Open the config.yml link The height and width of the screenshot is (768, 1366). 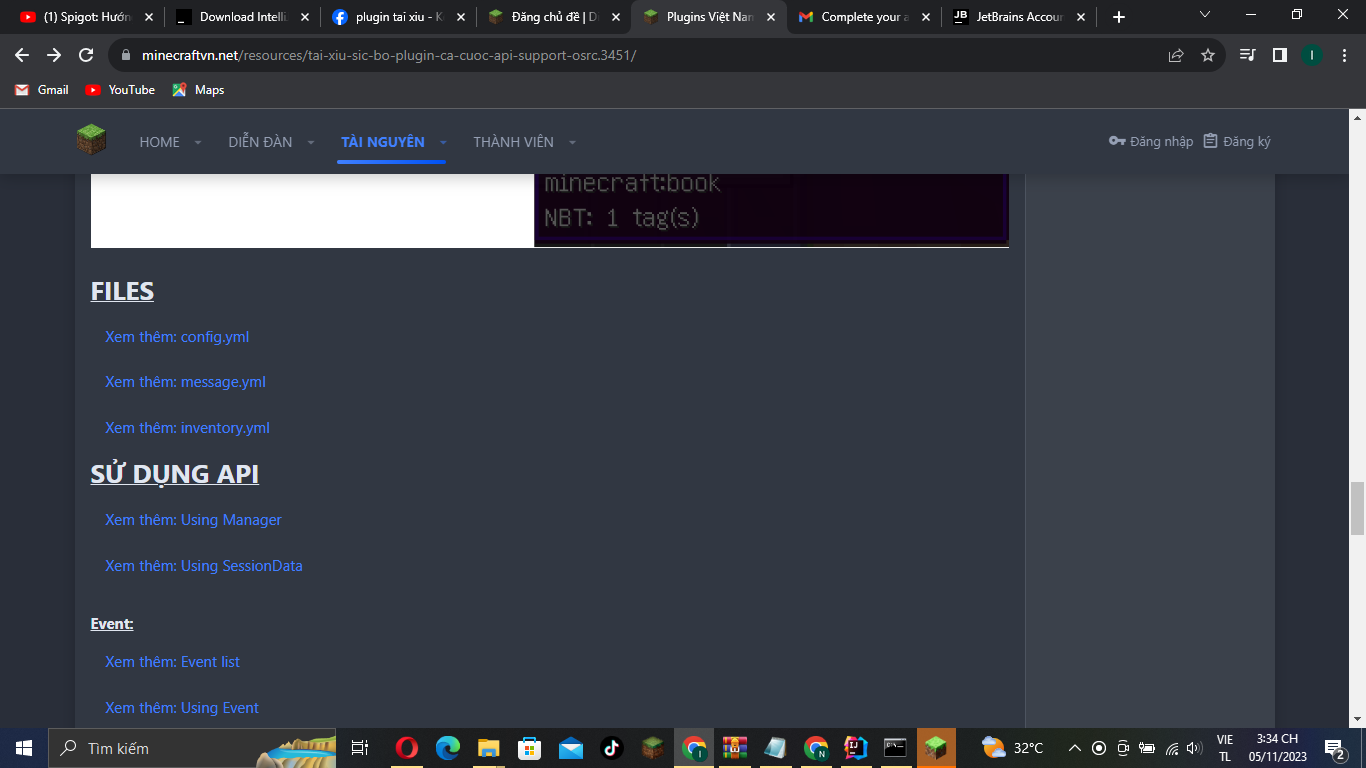(177, 337)
